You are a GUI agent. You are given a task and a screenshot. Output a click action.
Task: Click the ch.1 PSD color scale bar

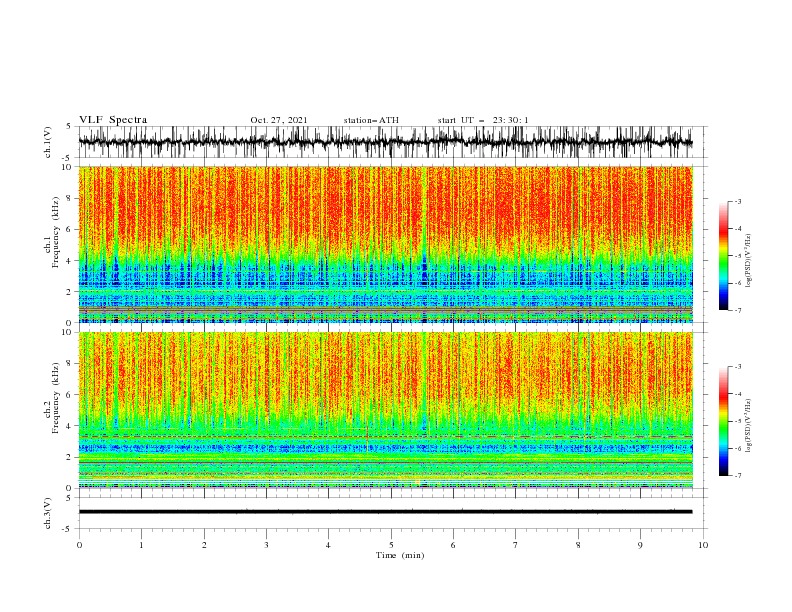(x=723, y=256)
